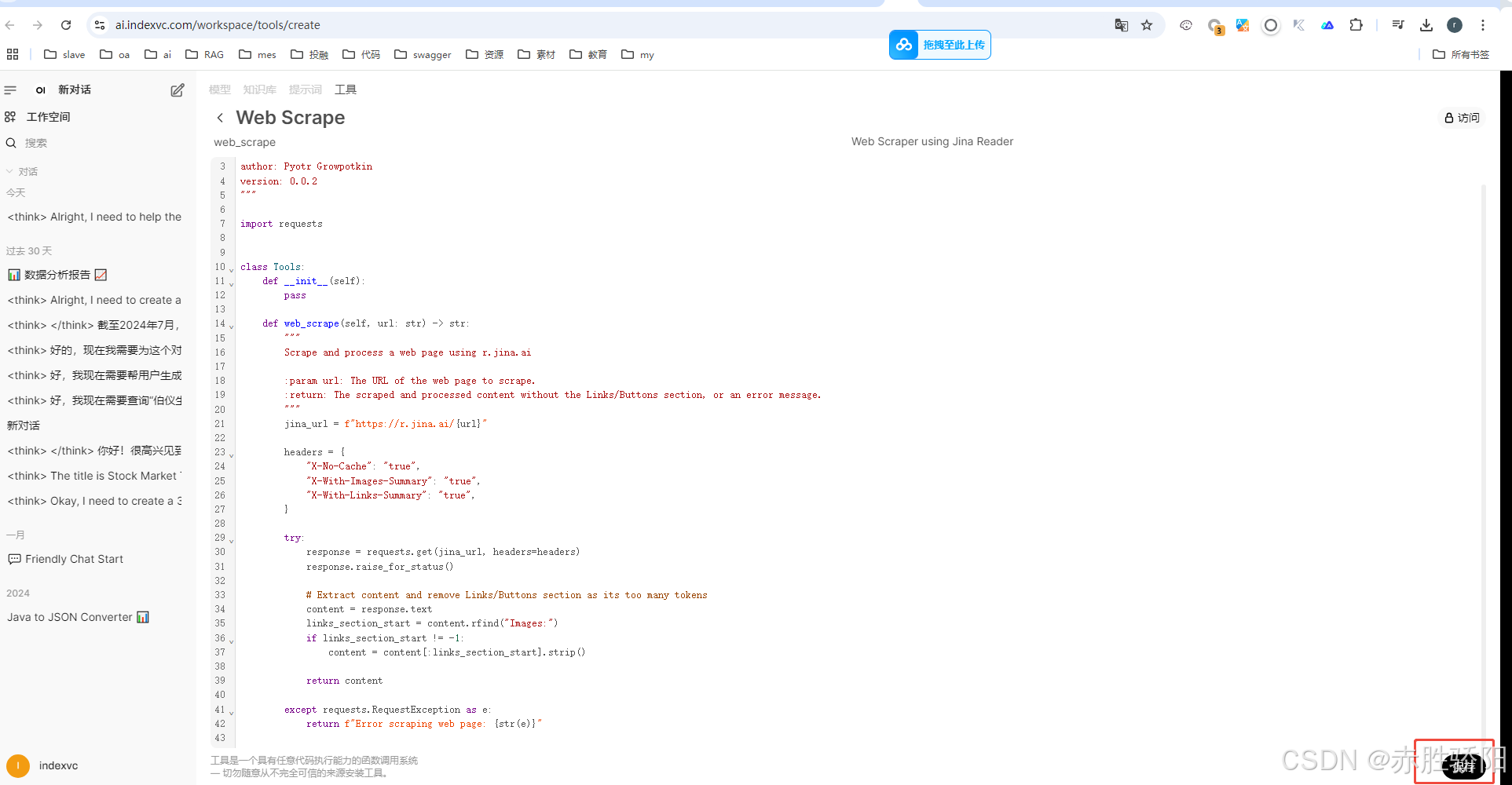1512x785 pixels.
Task: Click the search magnifier icon in sidebar
Action: coord(11,143)
